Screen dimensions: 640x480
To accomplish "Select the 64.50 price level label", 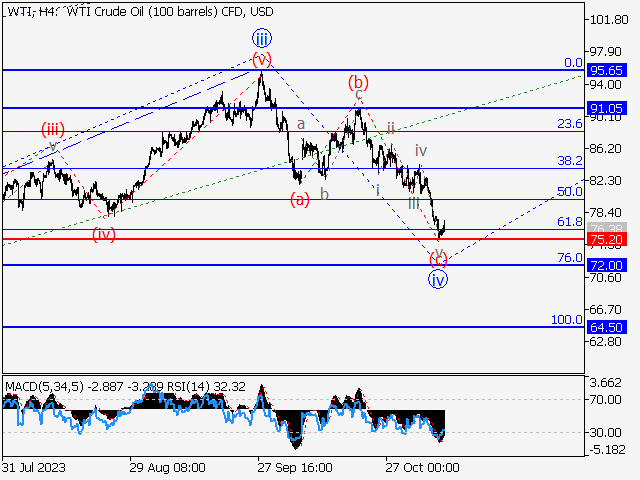I will (606, 327).
